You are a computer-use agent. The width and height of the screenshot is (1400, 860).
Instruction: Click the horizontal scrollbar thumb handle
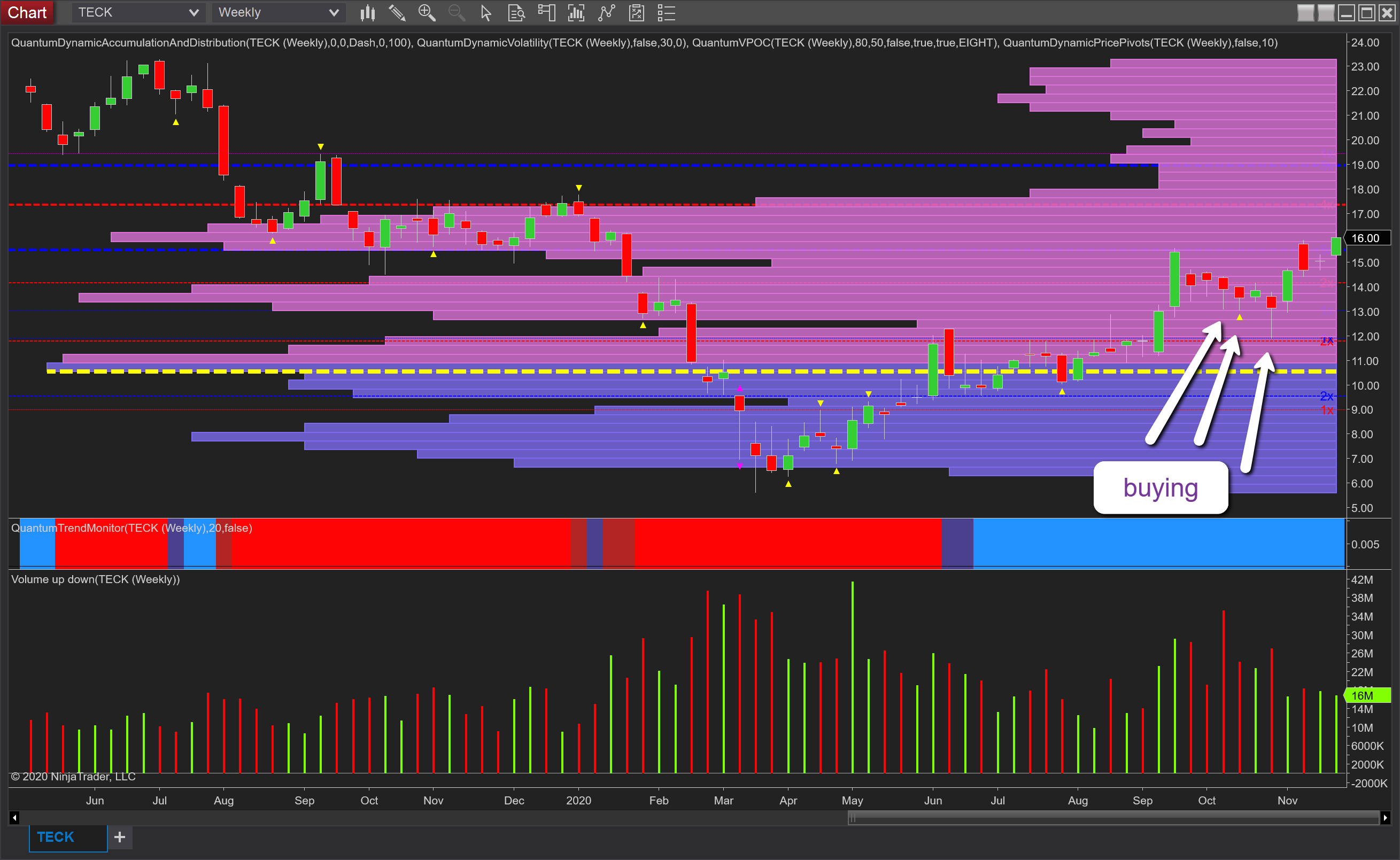[1114, 818]
